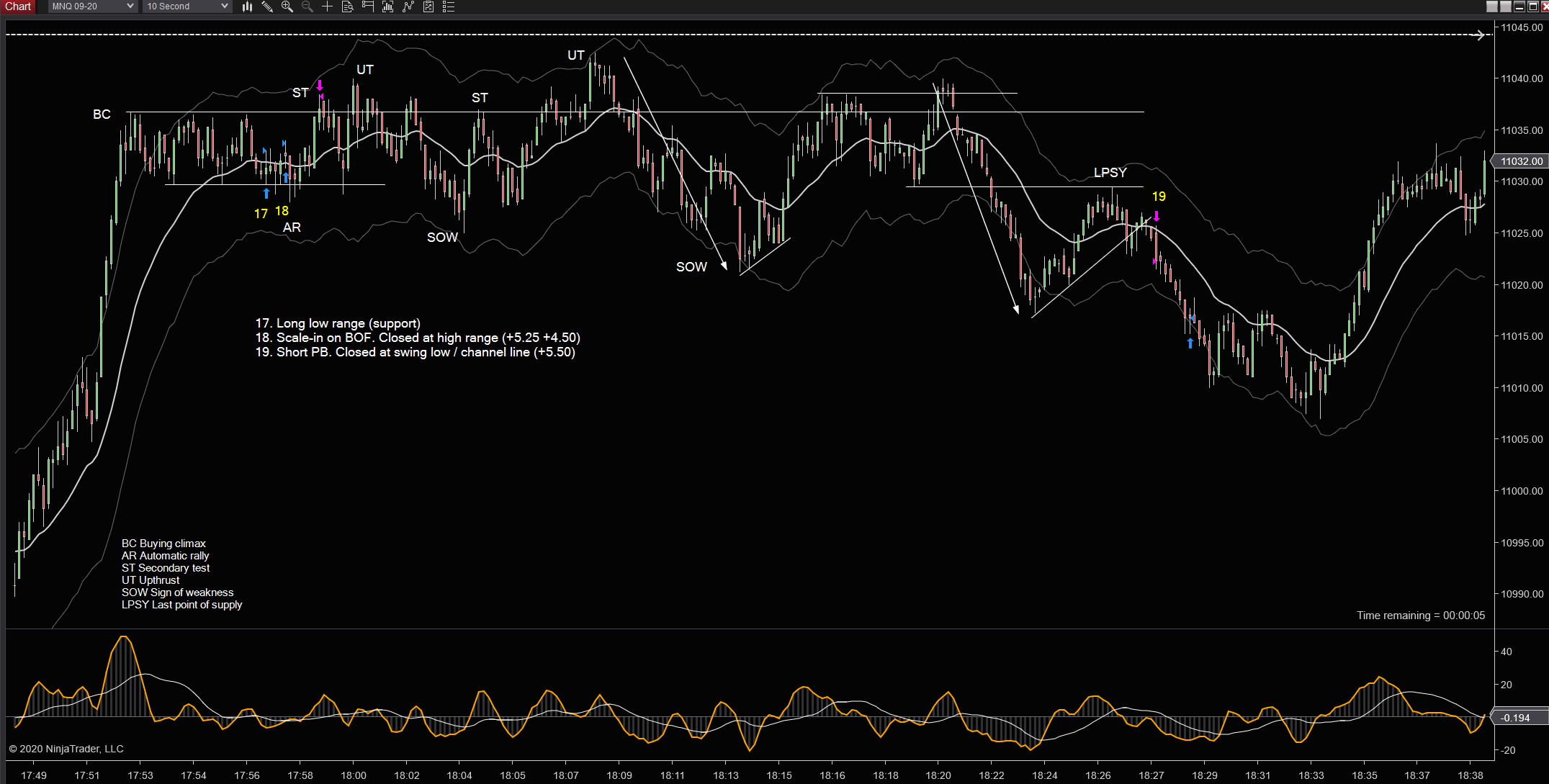Screen dimensions: 1549x784
Task: Toggle the Chart Trader icon
Action: click(x=368, y=6)
